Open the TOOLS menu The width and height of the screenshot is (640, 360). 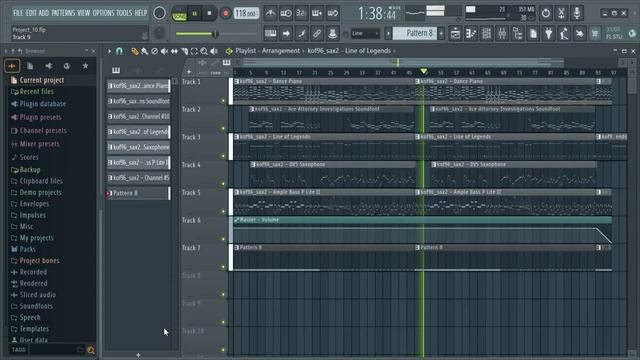[124, 13]
